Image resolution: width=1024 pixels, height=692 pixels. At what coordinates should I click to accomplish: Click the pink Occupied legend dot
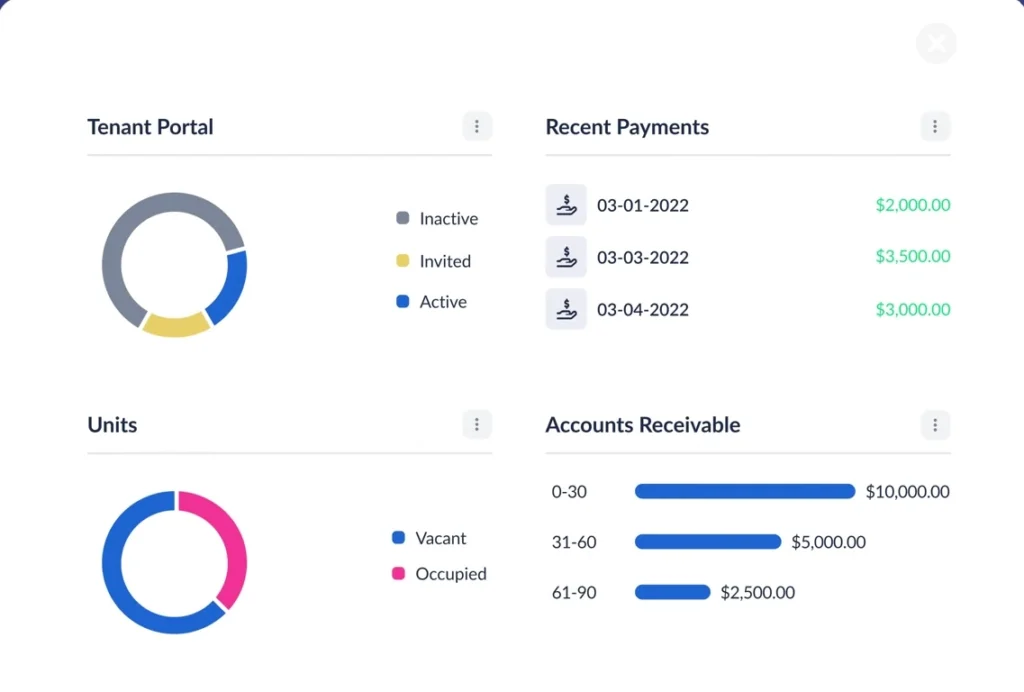398,574
